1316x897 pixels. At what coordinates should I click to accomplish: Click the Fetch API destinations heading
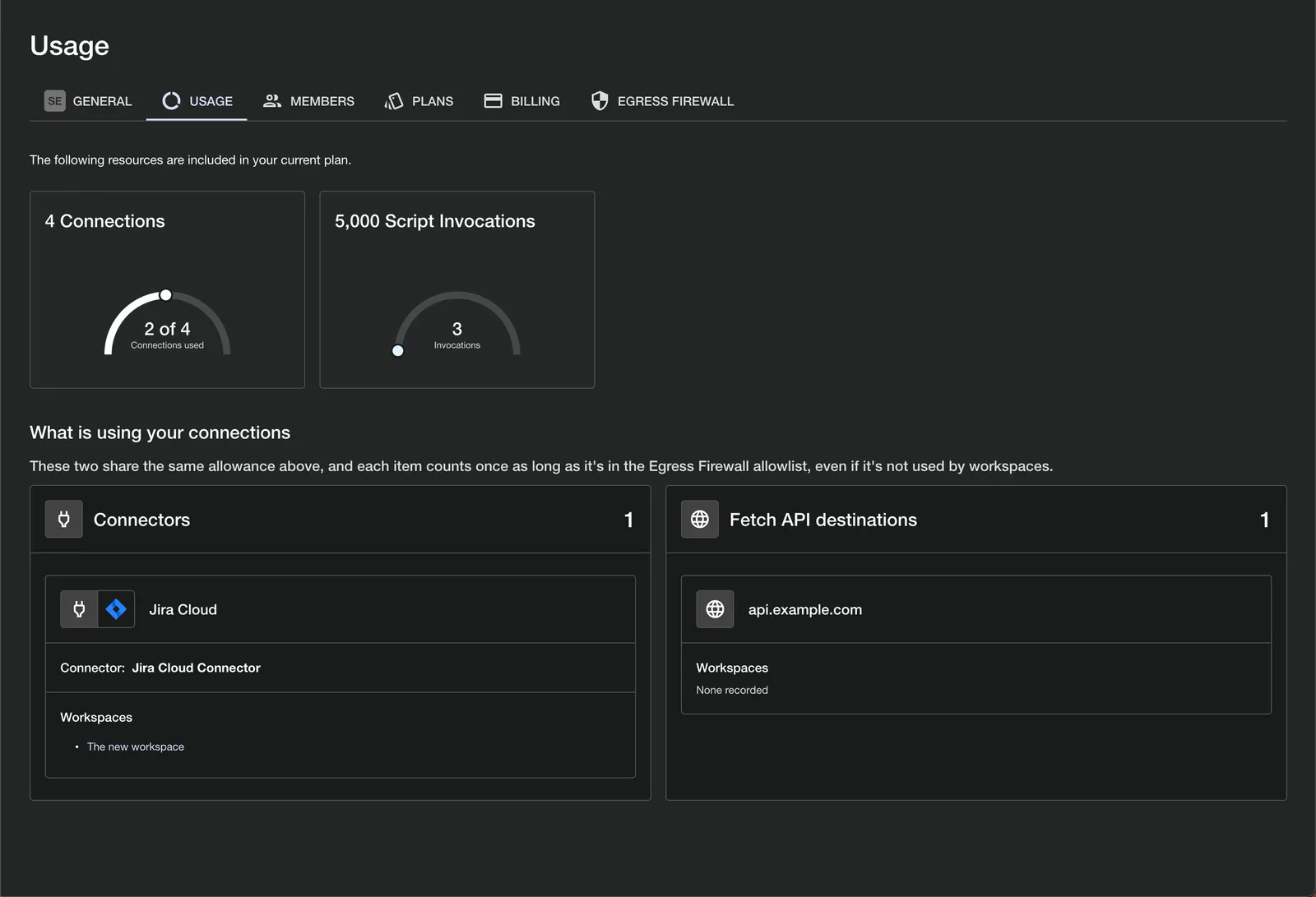pyautogui.click(x=823, y=520)
